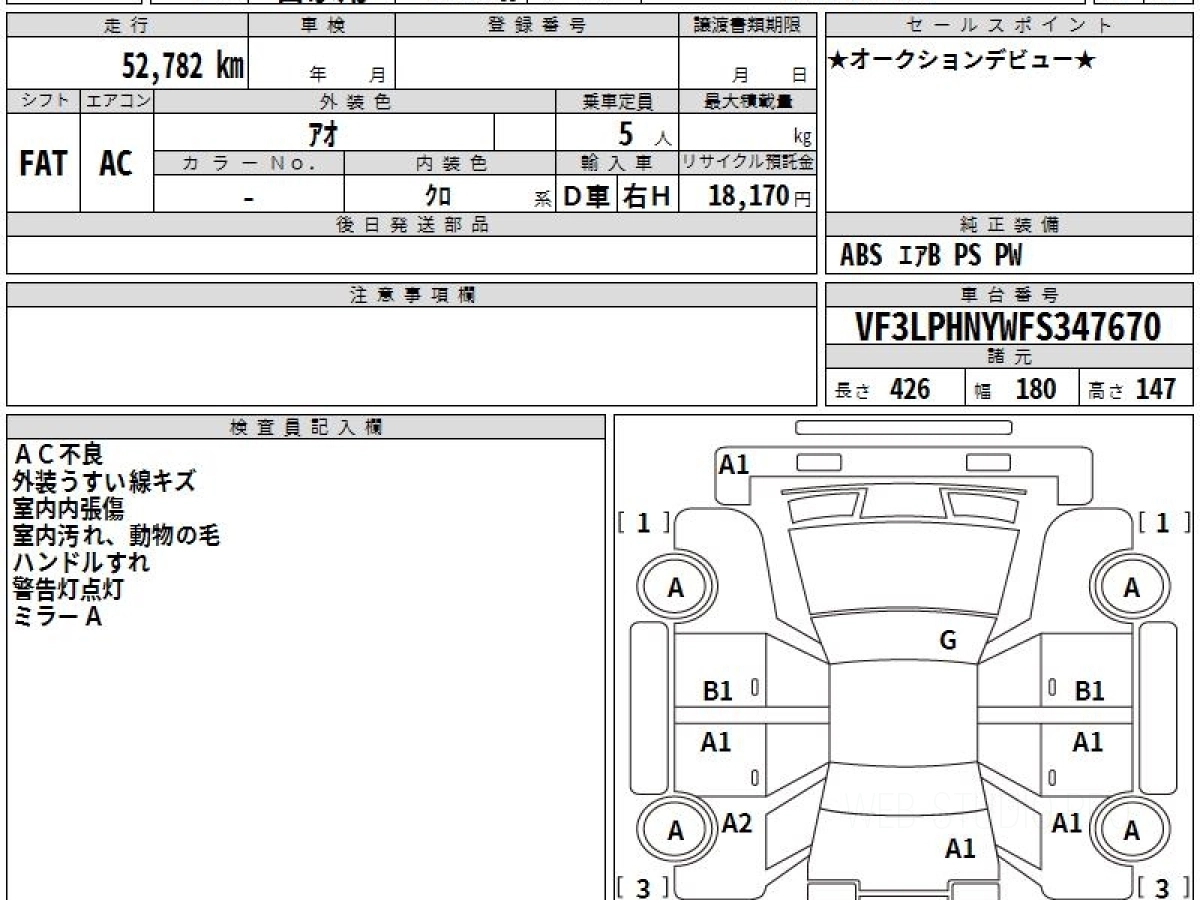
Task: Select the 右H steering value
Action: pos(648,196)
